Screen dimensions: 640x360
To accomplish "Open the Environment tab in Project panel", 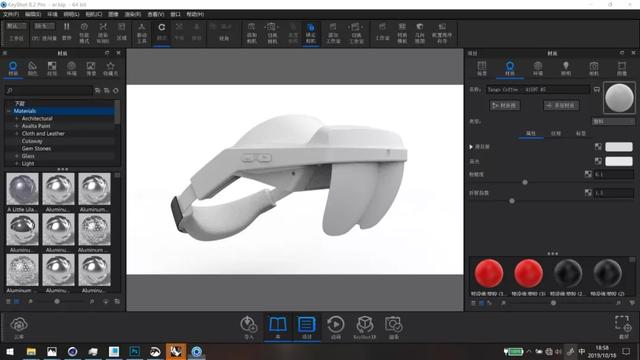I will (x=538, y=68).
